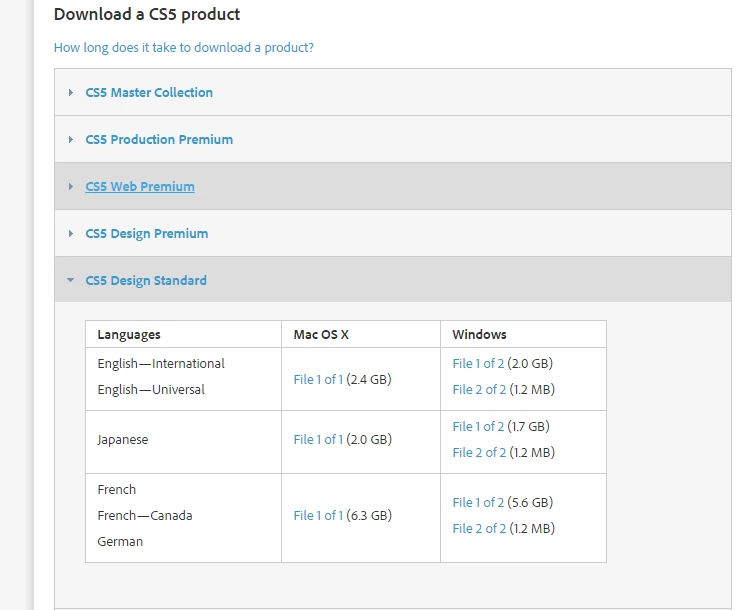This screenshot has height=610, width=741.
Task: Select the German language text
Action: tap(120, 541)
